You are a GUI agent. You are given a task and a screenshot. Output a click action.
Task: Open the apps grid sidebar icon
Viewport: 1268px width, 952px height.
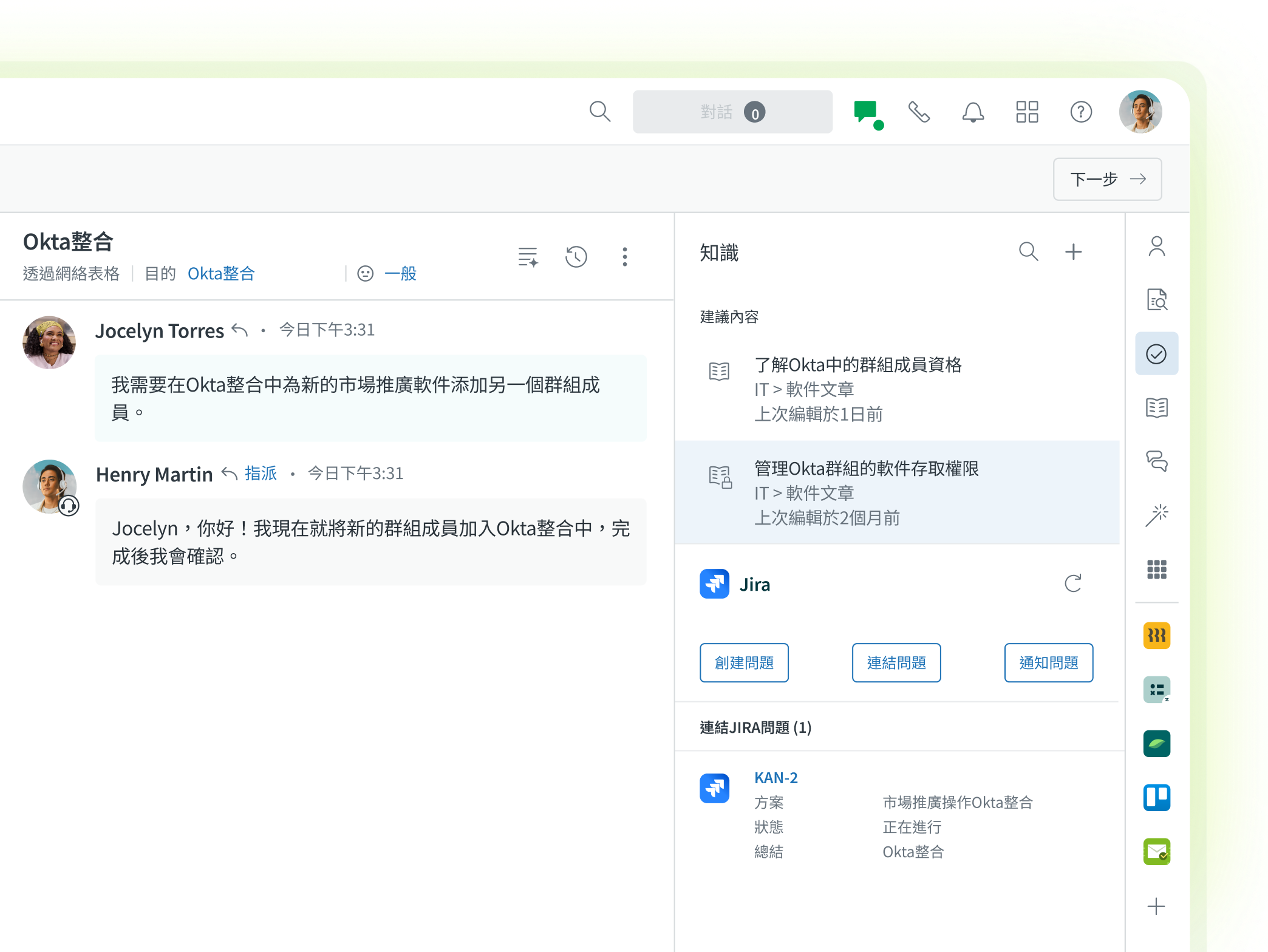pyautogui.click(x=1157, y=569)
